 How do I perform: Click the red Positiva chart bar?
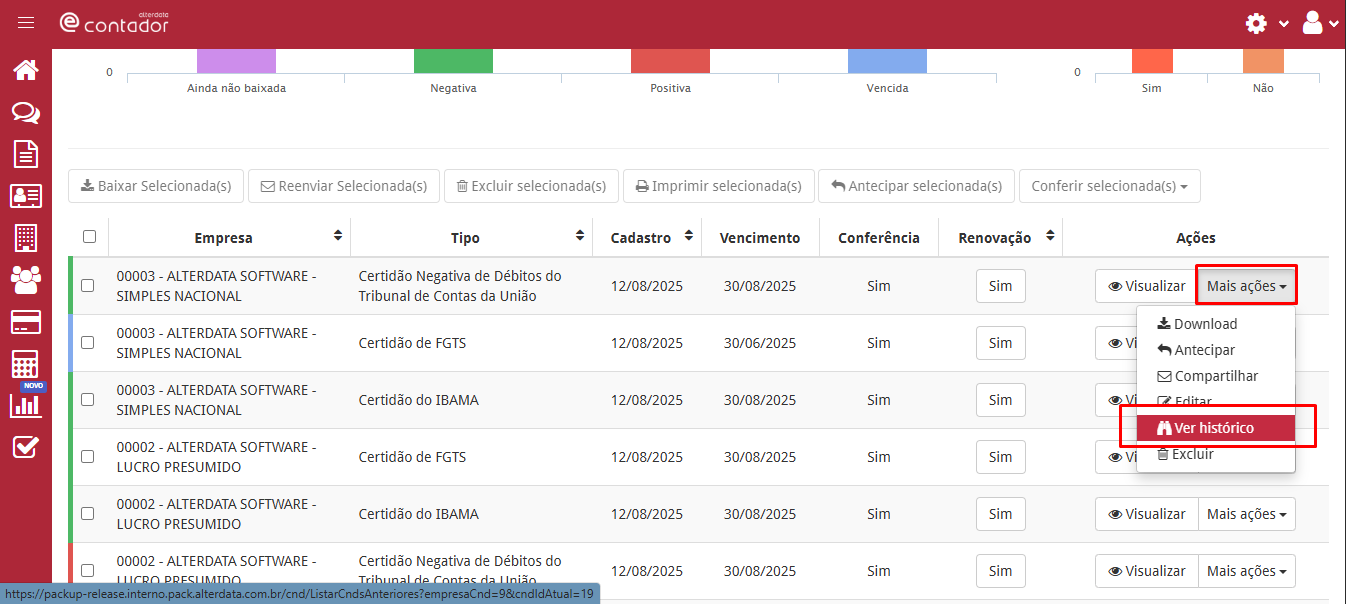670,61
